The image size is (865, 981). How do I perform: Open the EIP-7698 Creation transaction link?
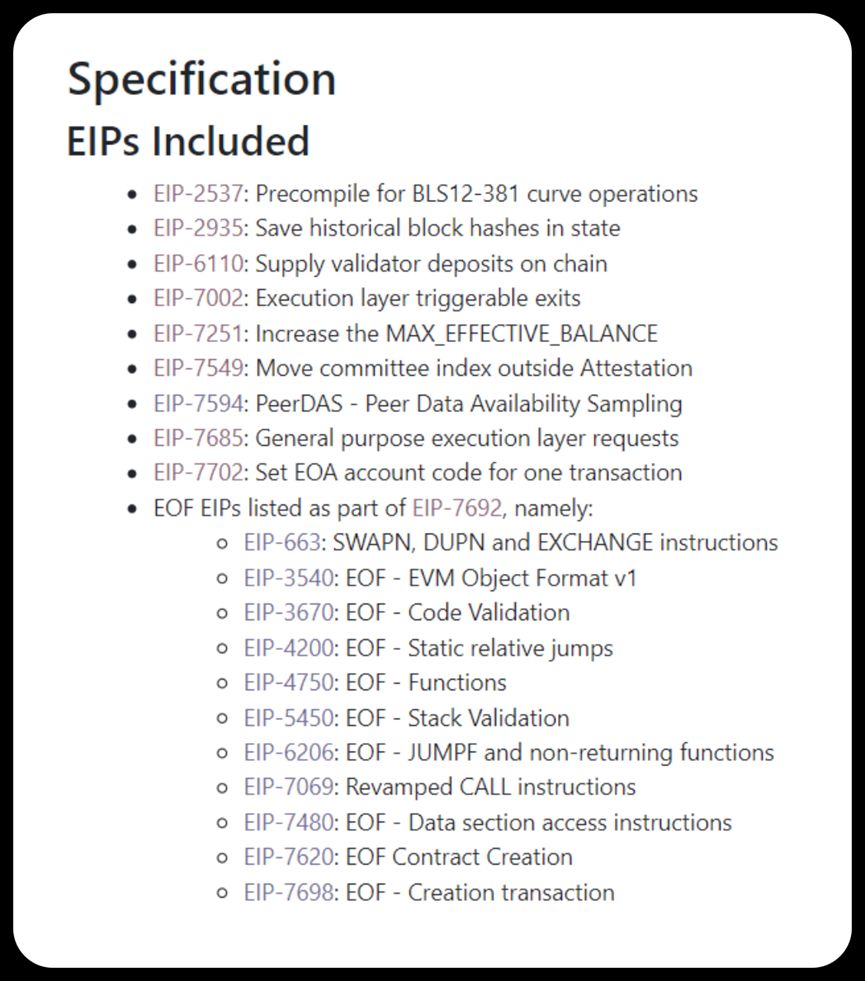tap(288, 892)
